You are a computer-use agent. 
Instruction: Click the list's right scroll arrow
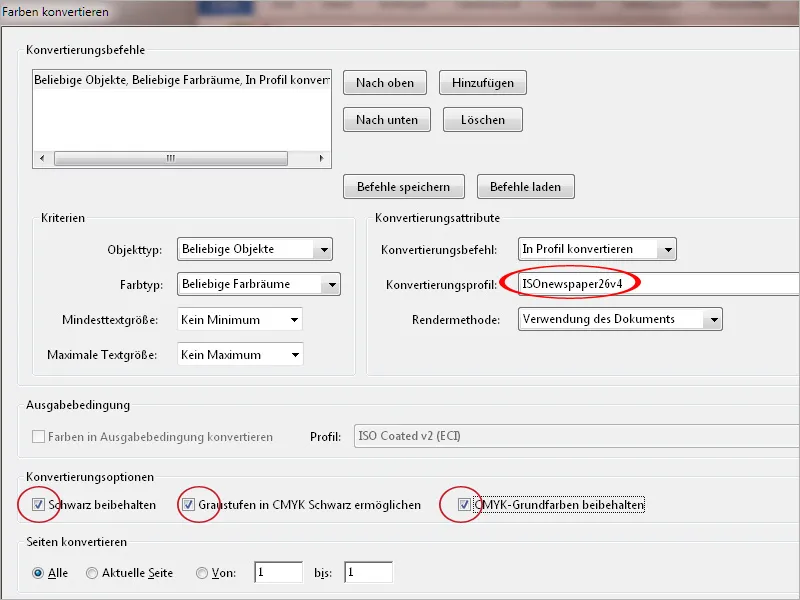(321, 158)
